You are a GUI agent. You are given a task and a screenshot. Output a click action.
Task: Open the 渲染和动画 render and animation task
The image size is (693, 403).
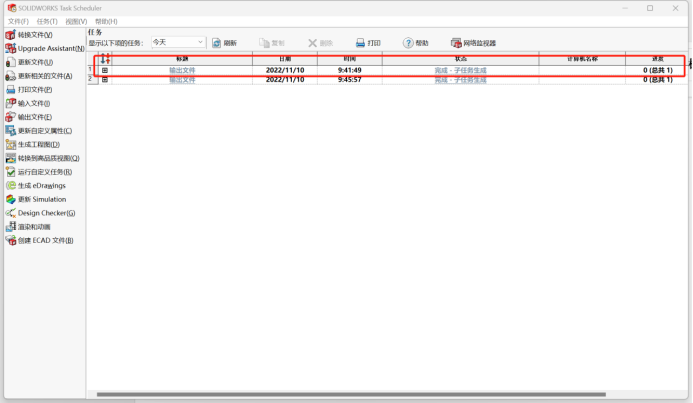pos(28,227)
